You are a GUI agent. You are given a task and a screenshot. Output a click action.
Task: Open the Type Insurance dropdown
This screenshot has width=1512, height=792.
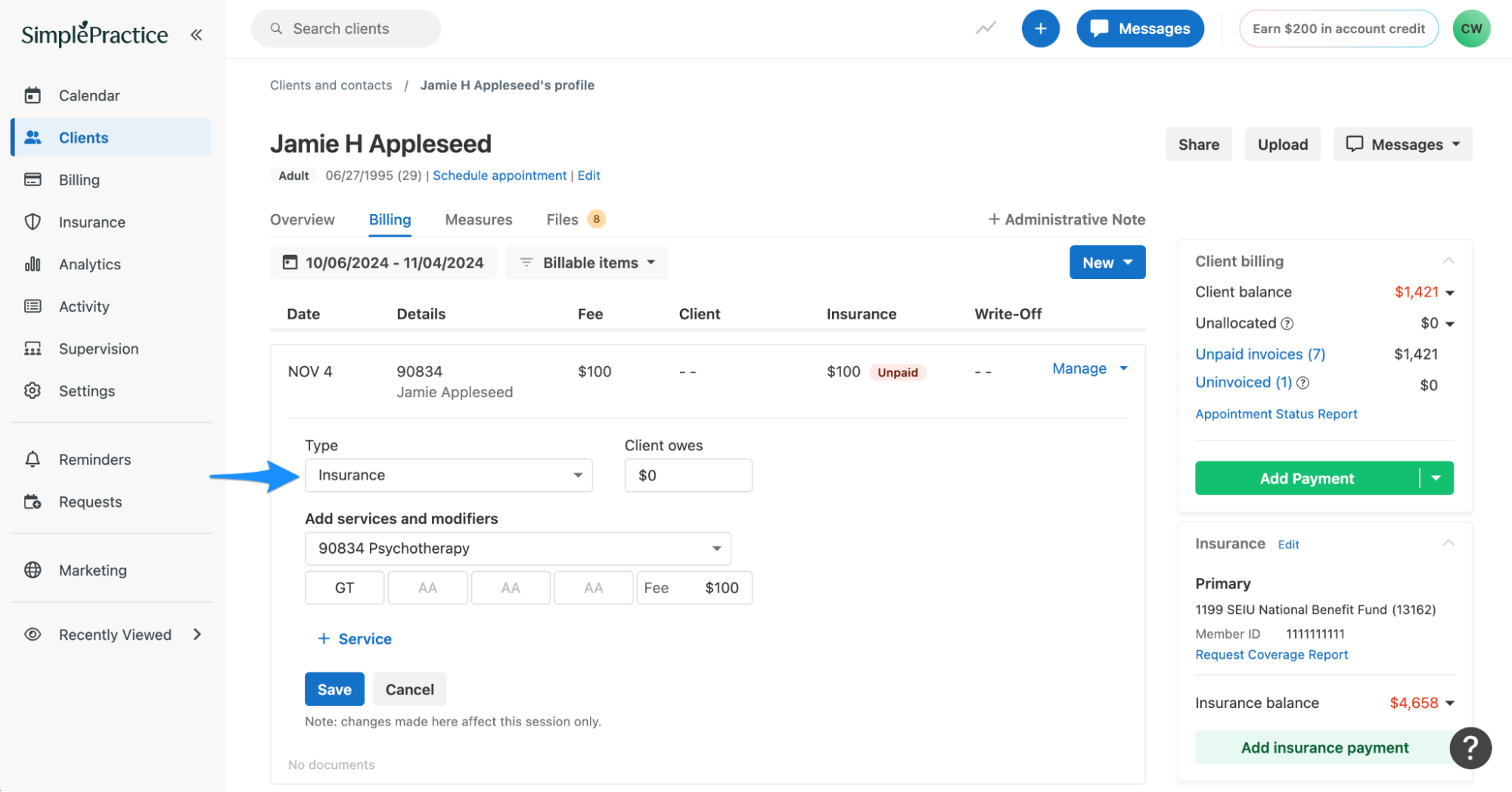(449, 475)
